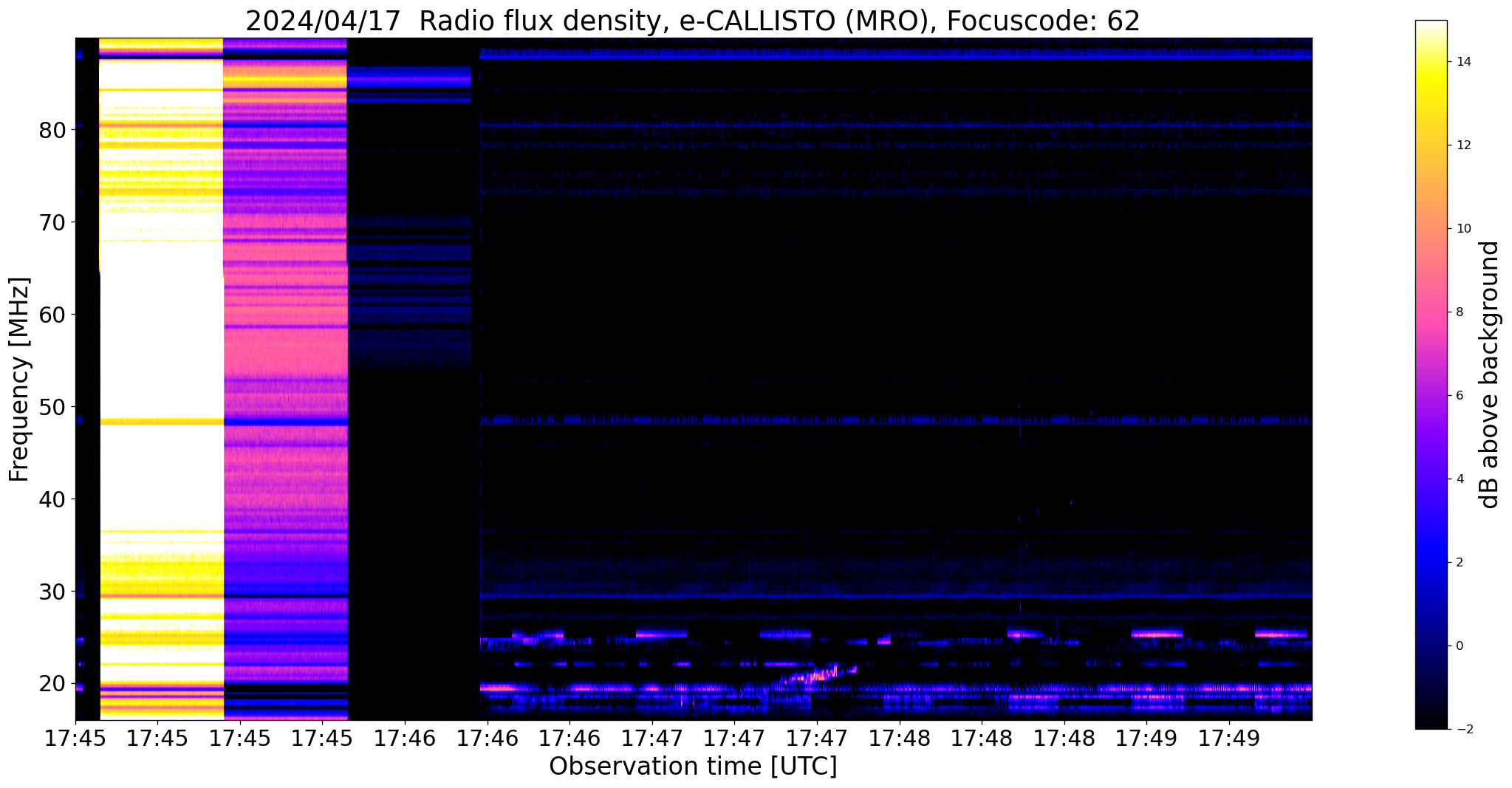This screenshot has width=1512, height=788.
Task: Click the 40 tick on frequency axis
Action: (53, 499)
